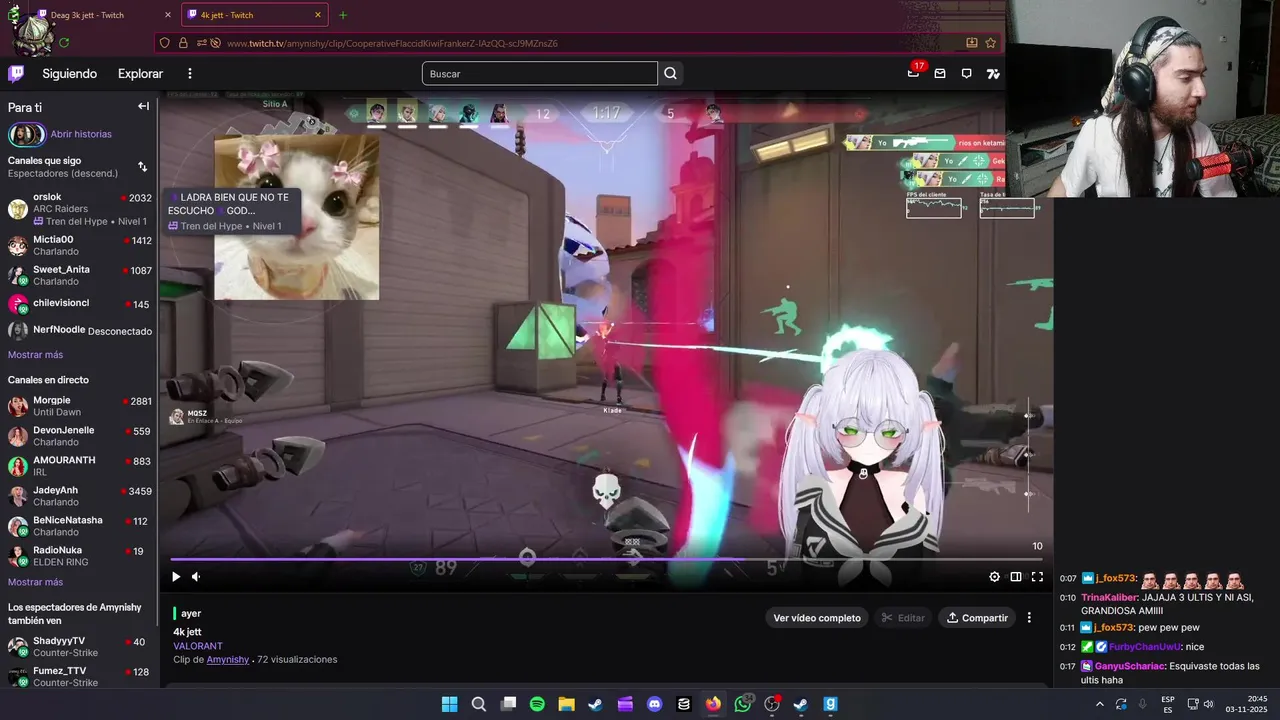Open the Siguiendo tab
Screen dimensions: 1280x720
click(69, 73)
